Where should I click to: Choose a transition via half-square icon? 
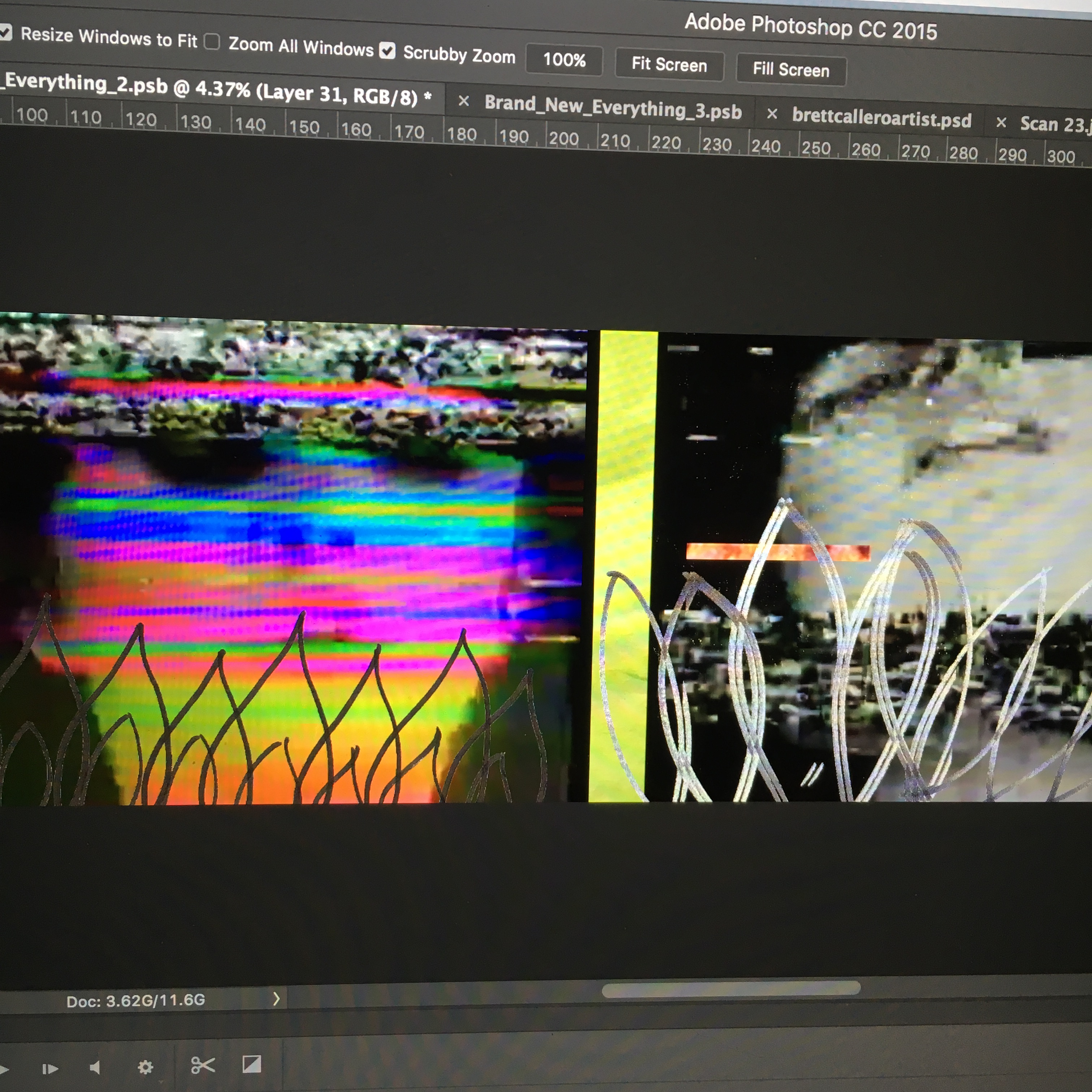(x=252, y=1064)
